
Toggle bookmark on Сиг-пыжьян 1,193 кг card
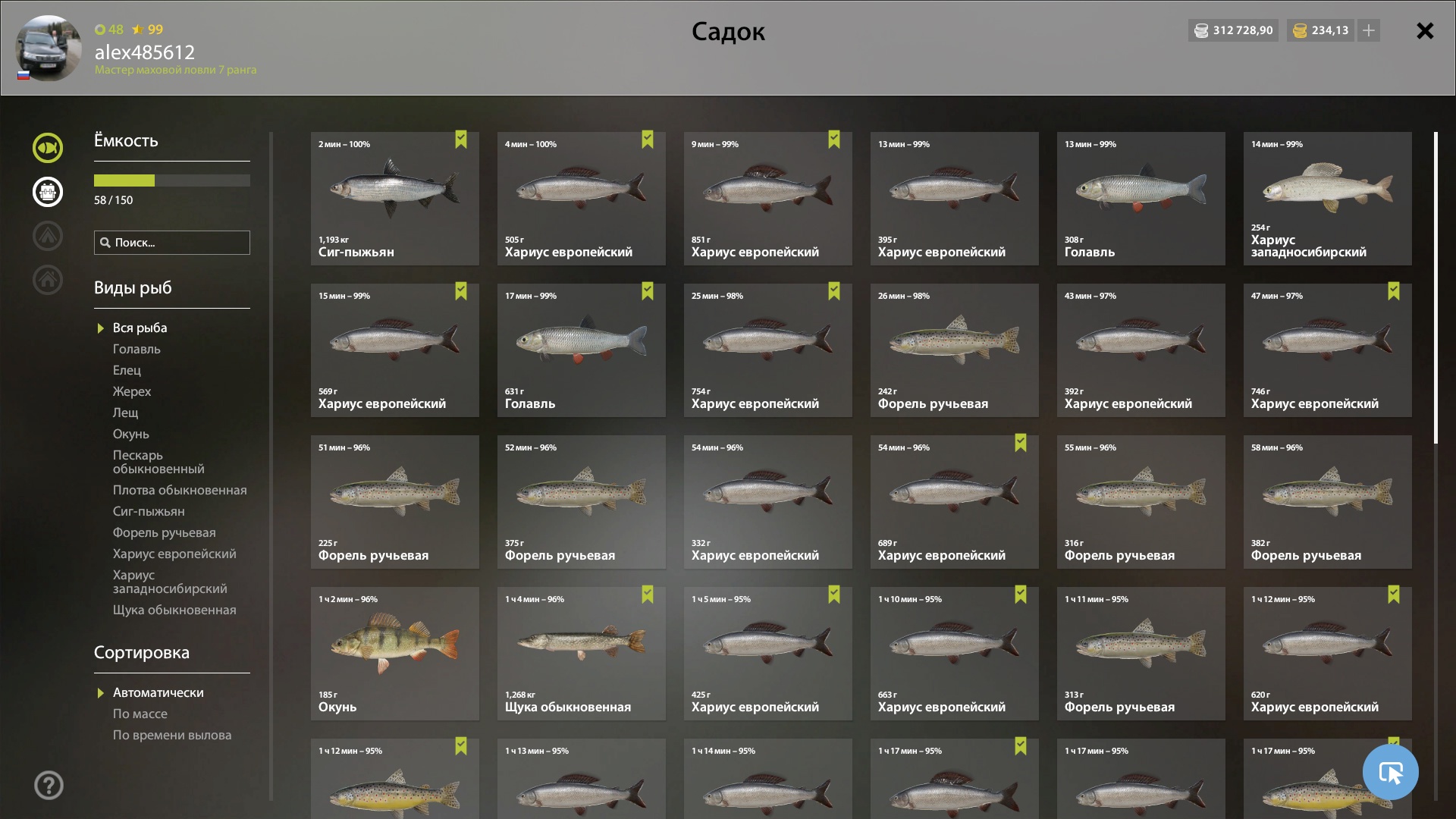pos(461,140)
